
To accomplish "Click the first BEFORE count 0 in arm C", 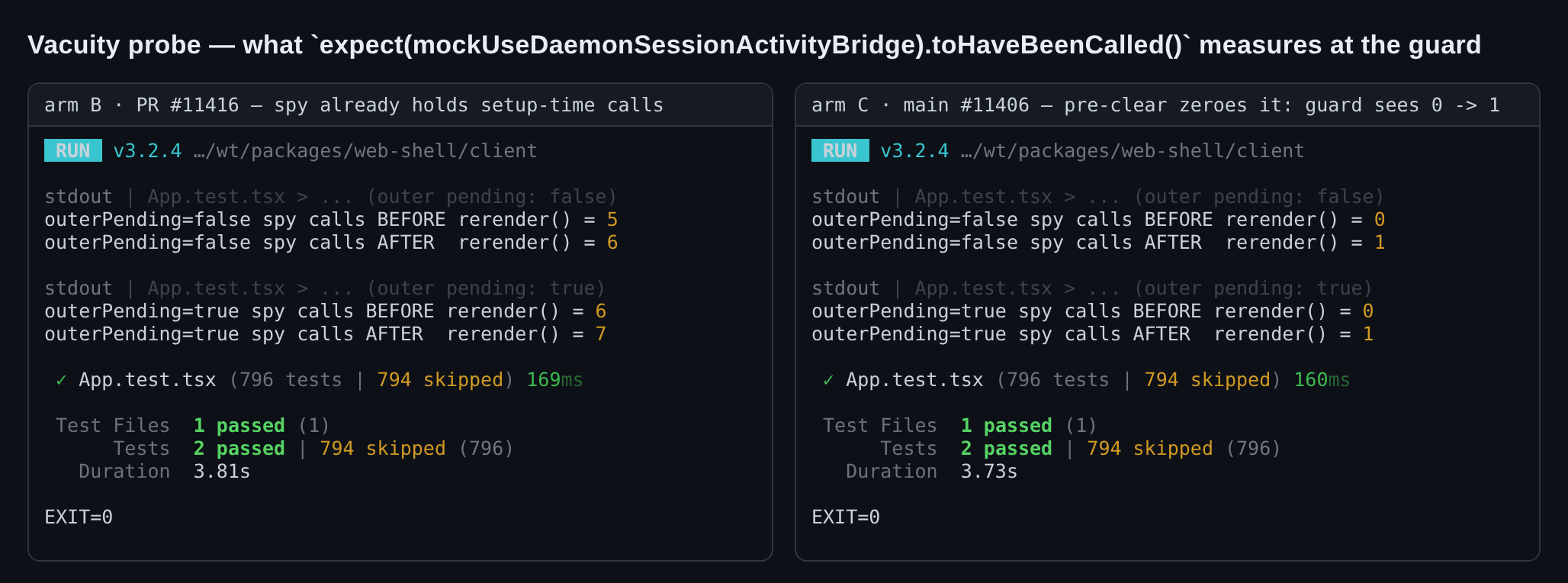I will 1380,220.
